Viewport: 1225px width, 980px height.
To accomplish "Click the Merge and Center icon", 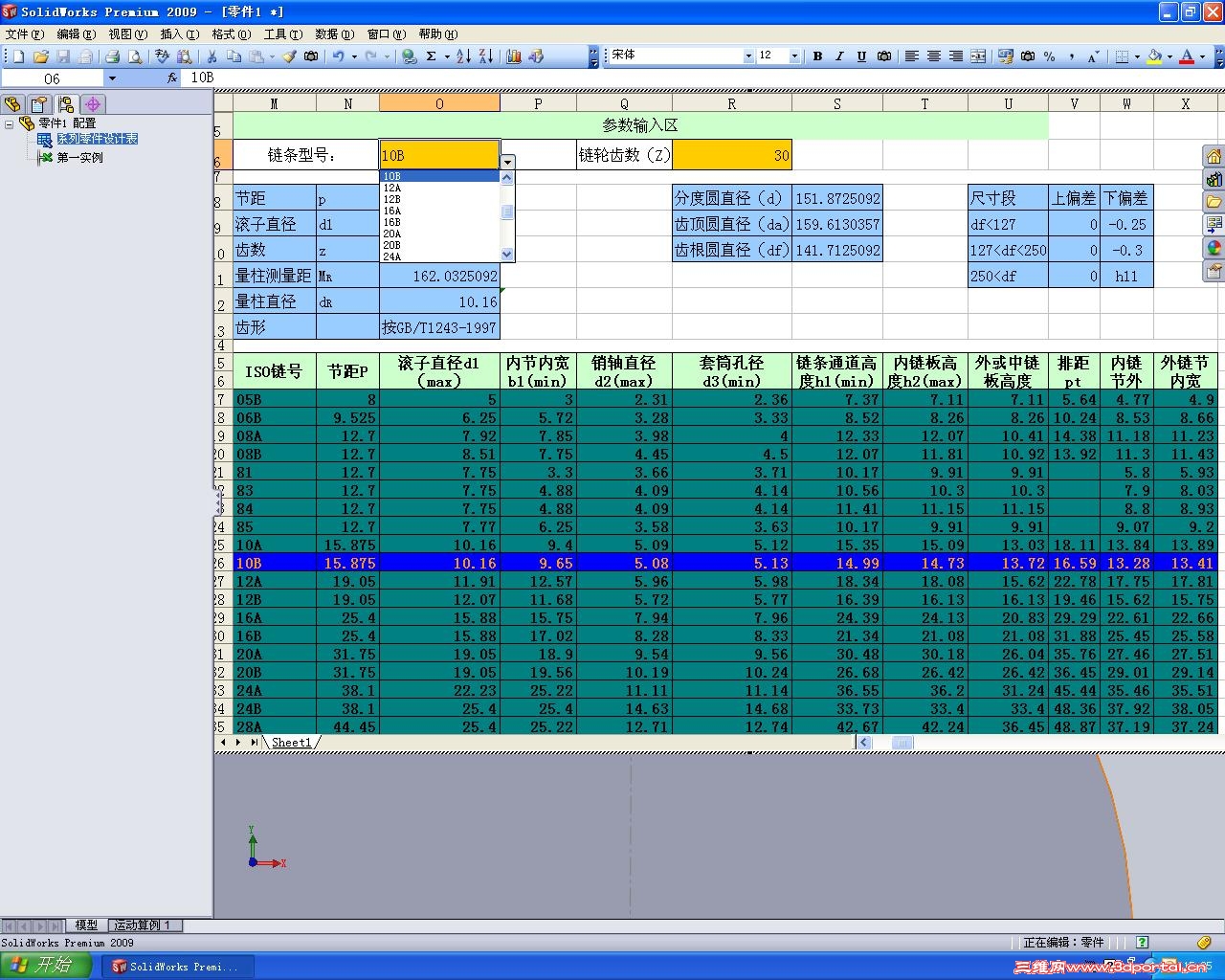I will pos(978,56).
